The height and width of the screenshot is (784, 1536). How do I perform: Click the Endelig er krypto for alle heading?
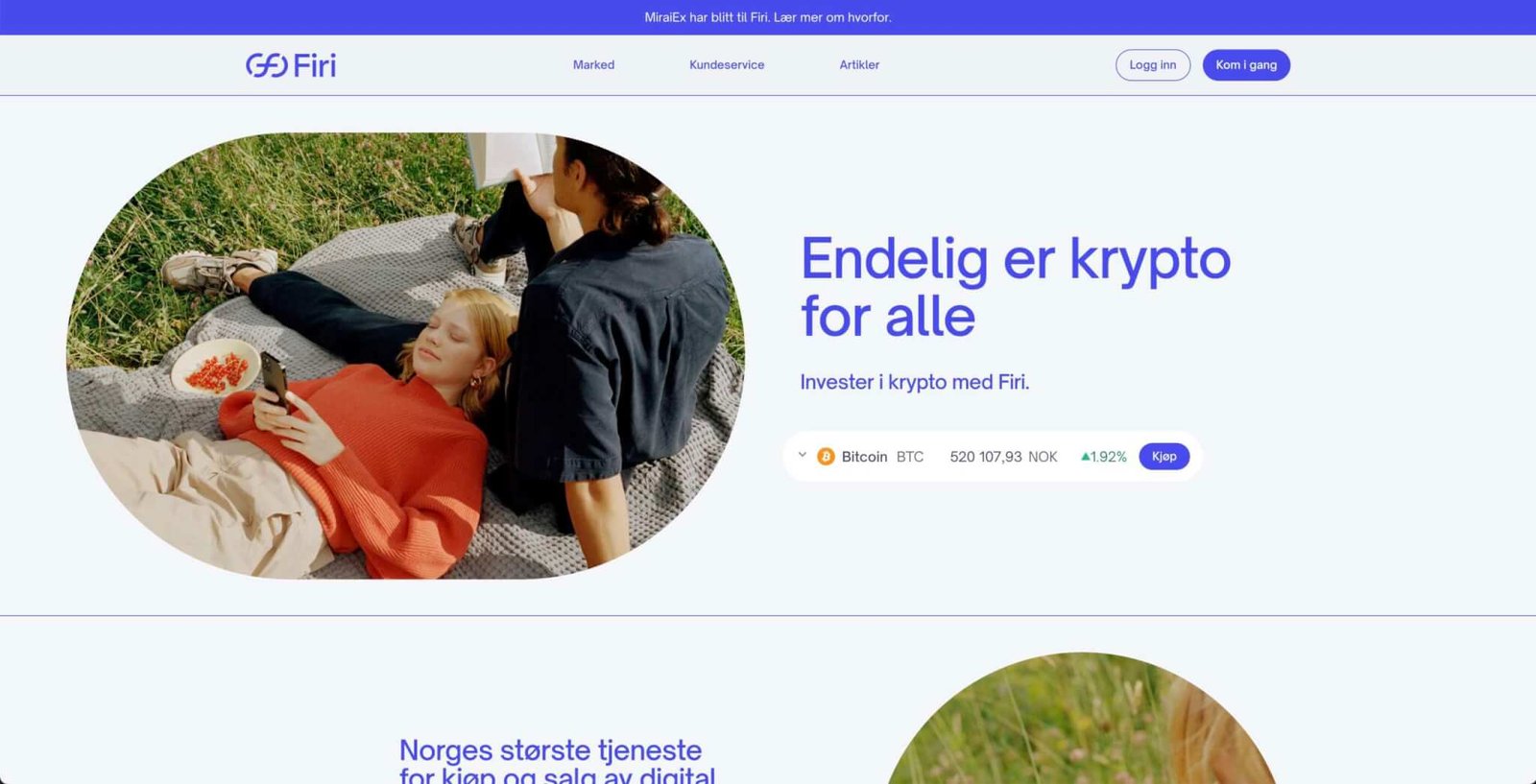[1016, 287]
